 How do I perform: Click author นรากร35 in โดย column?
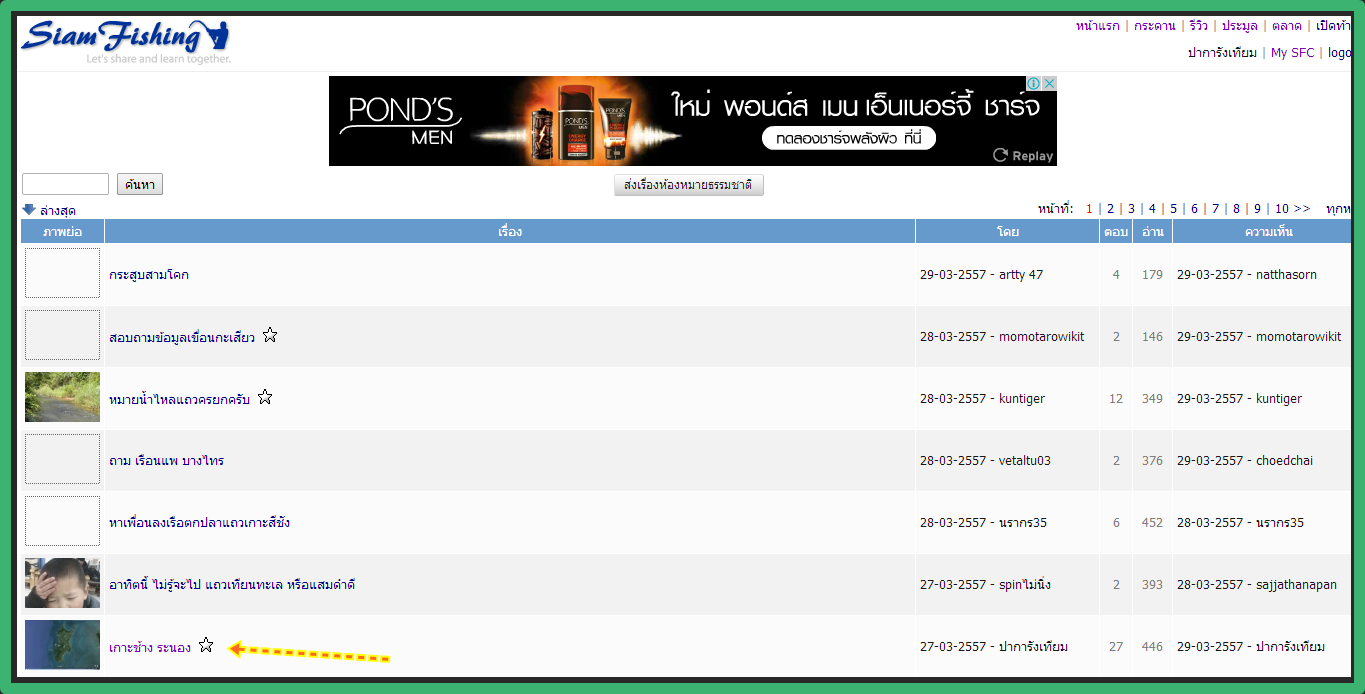point(1023,523)
